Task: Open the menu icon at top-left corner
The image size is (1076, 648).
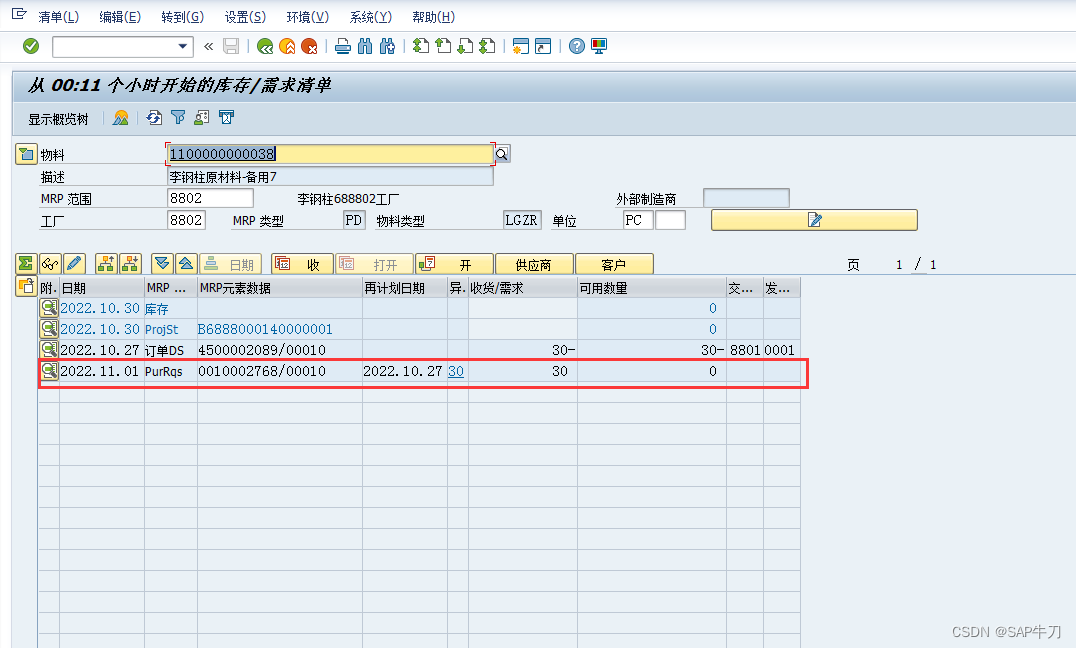Action: (x=19, y=14)
